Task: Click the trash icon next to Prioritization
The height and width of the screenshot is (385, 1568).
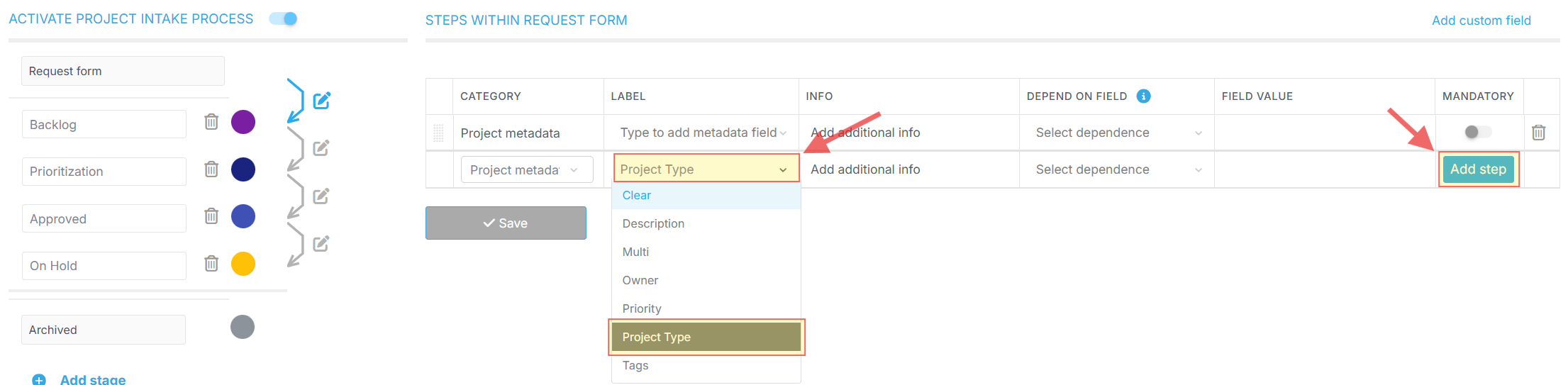Action: tap(211, 169)
